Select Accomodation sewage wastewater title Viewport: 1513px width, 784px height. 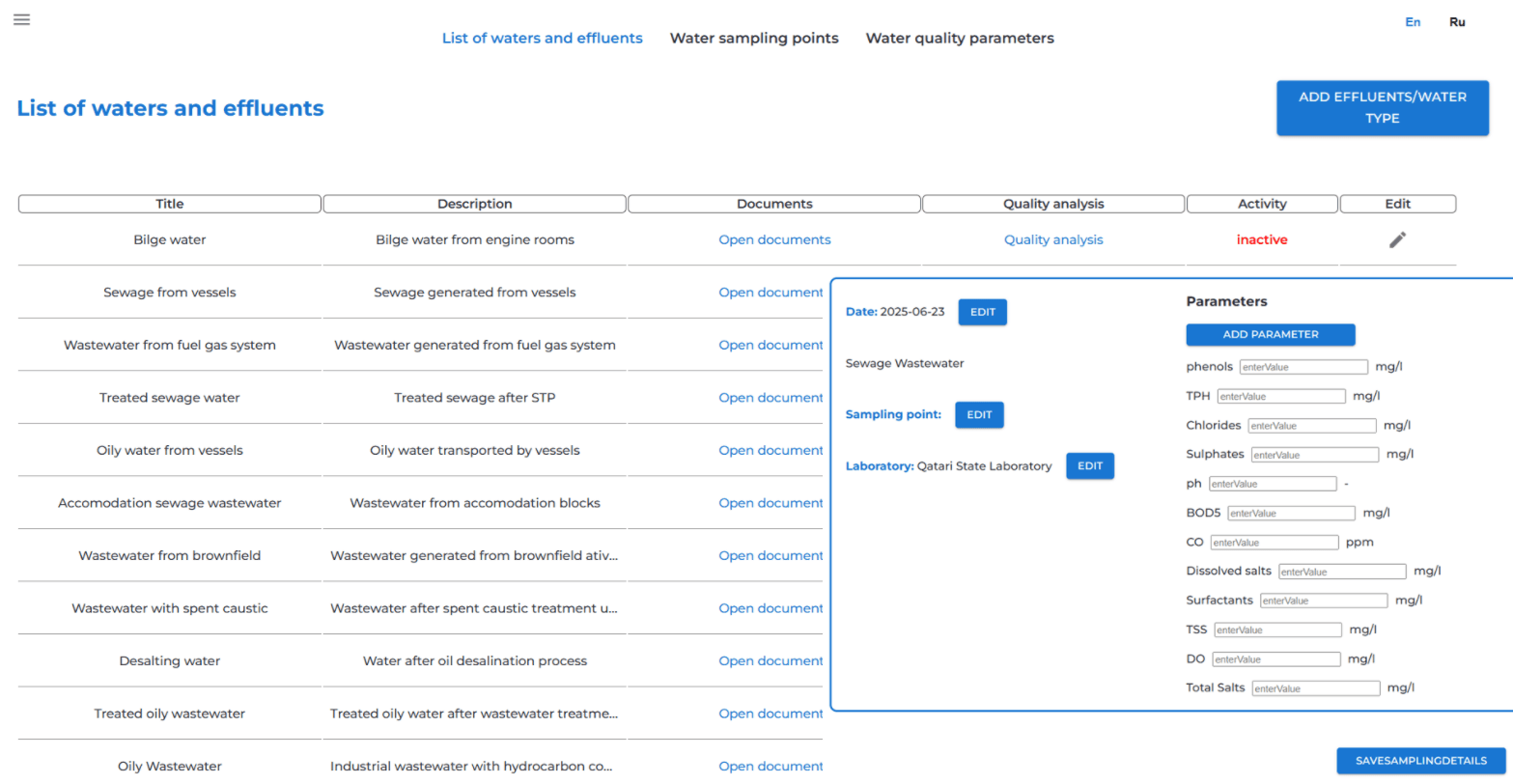coord(170,503)
